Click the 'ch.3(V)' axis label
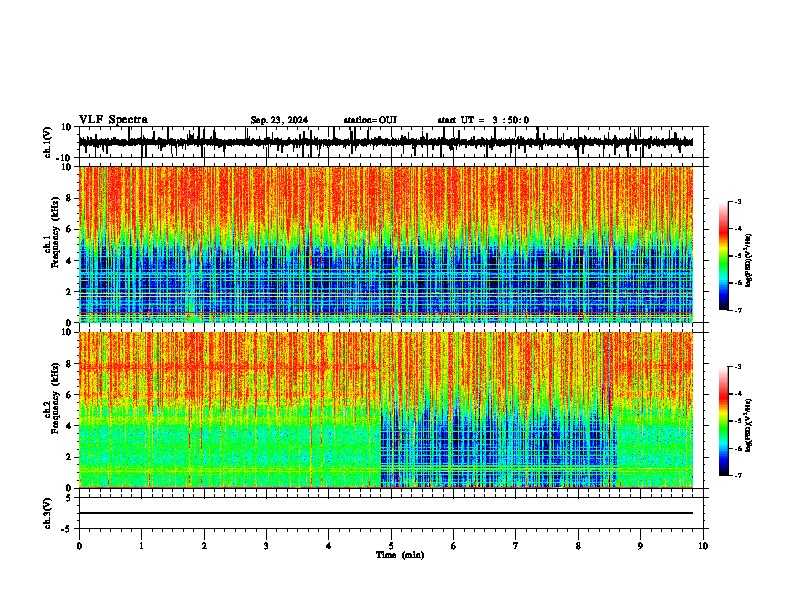Screen dimensions: 792x612 coord(48,514)
